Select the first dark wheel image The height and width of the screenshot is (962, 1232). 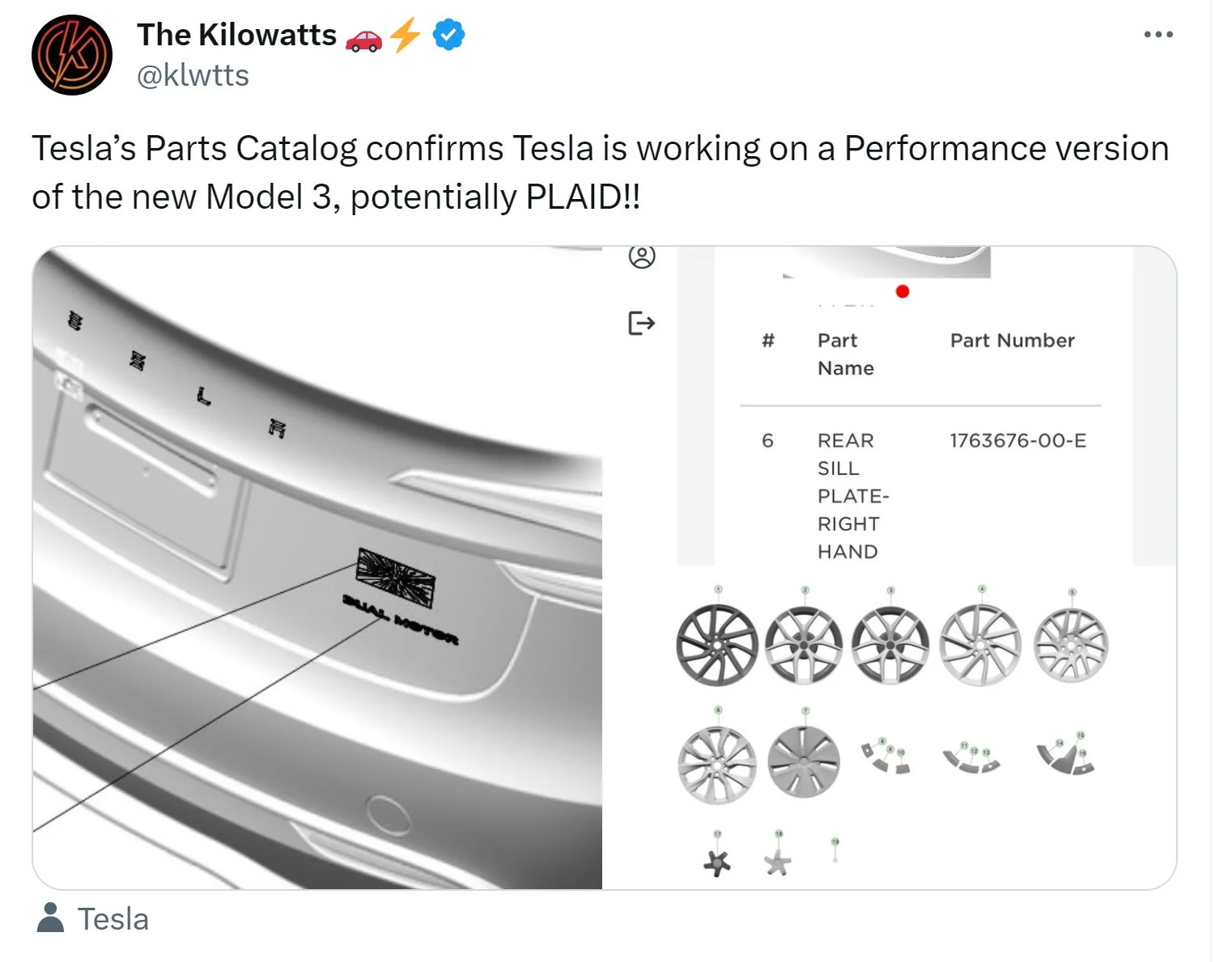pyautogui.click(x=716, y=645)
